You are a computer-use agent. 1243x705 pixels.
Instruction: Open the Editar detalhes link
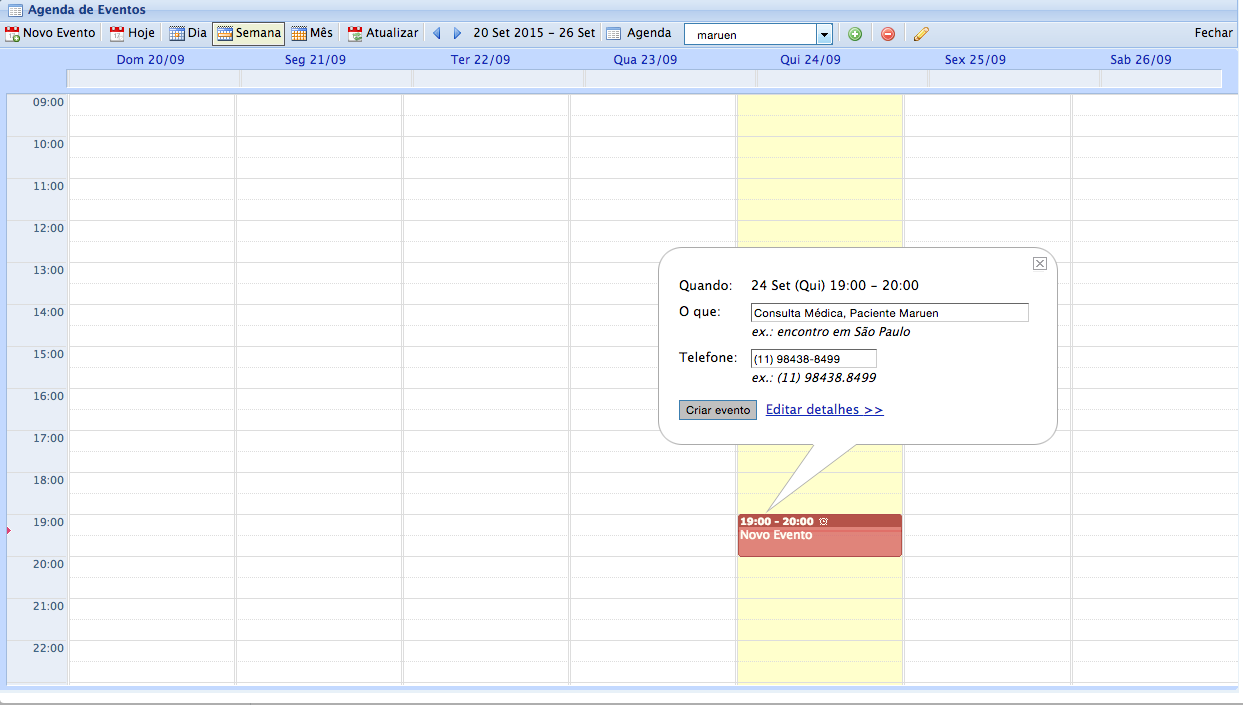click(824, 410)
